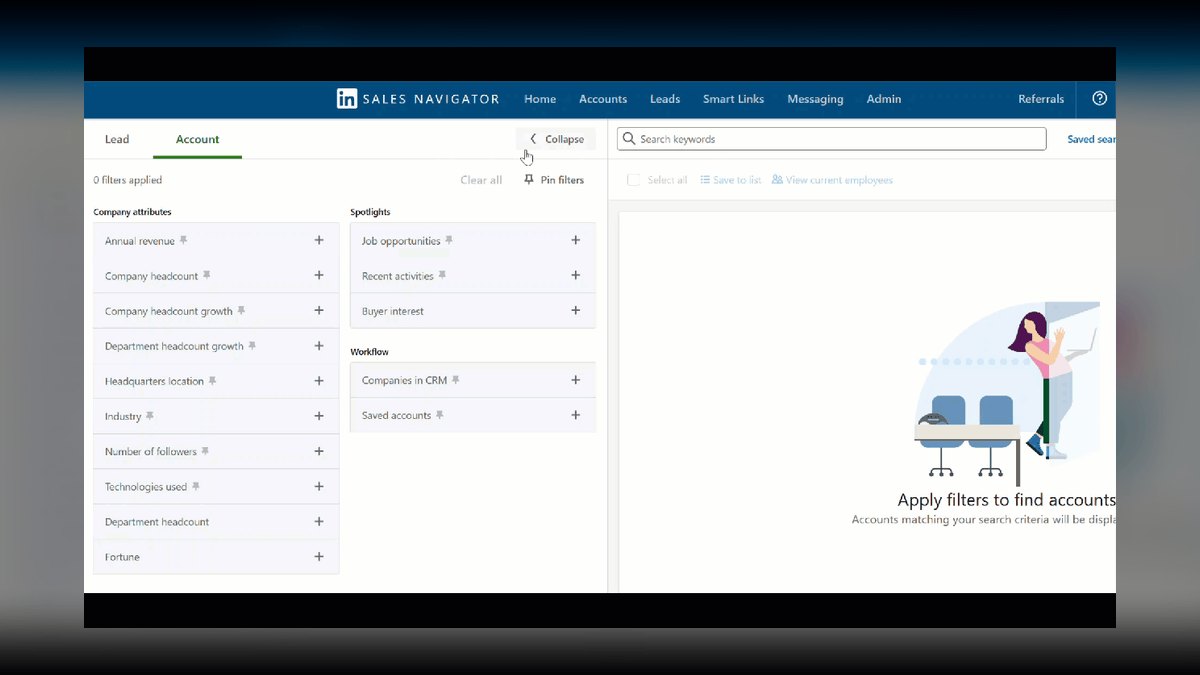Pin the Recent activities filter
The height and width of the screenshot is (675, 1200).
(442, 275)
